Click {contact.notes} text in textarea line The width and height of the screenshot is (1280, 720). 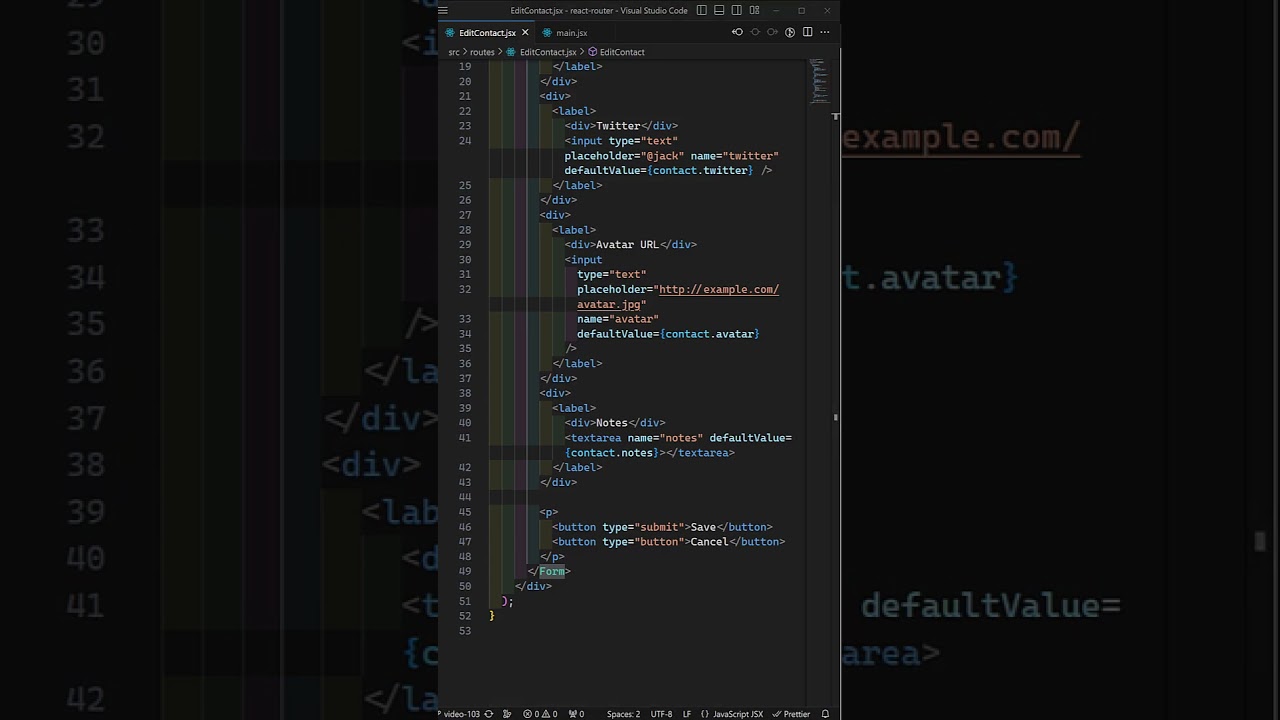[612, 453]
